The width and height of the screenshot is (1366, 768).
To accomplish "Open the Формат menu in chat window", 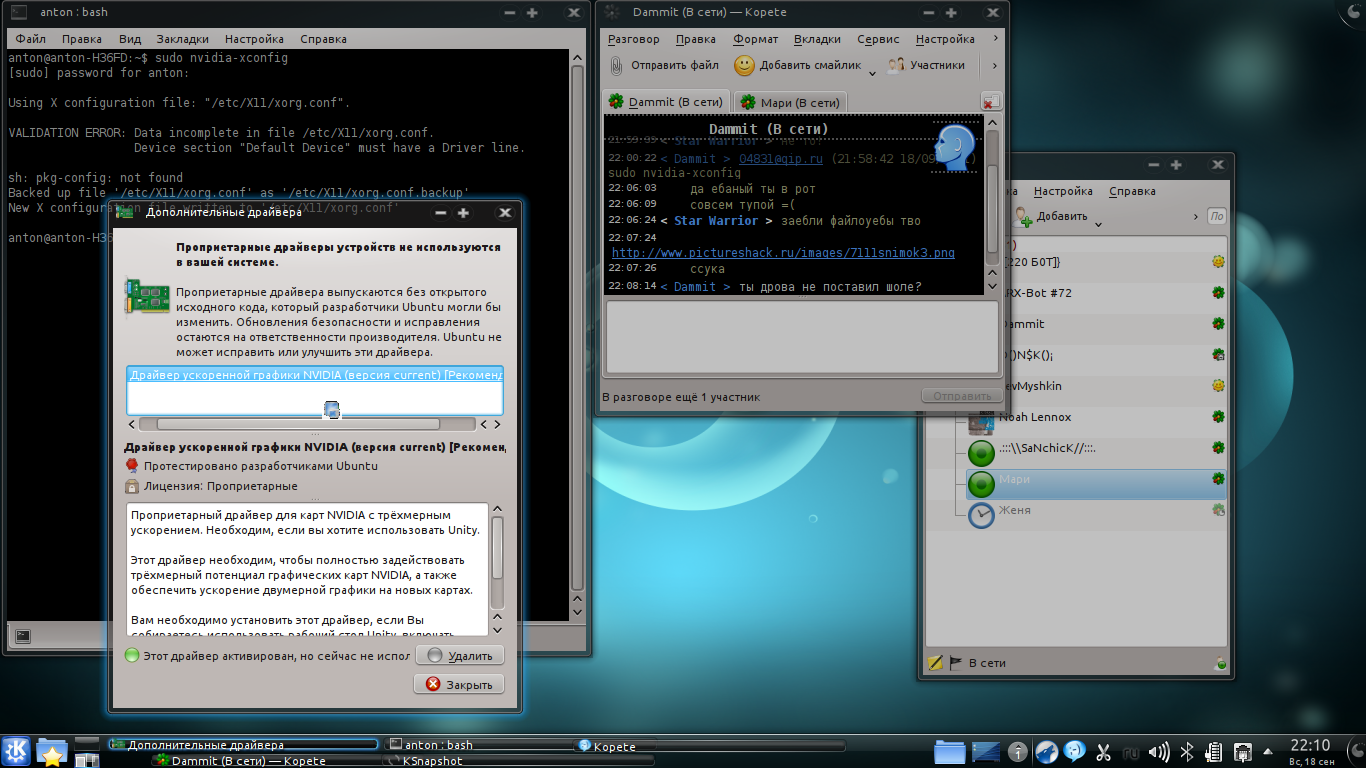I will coord(755,39).
